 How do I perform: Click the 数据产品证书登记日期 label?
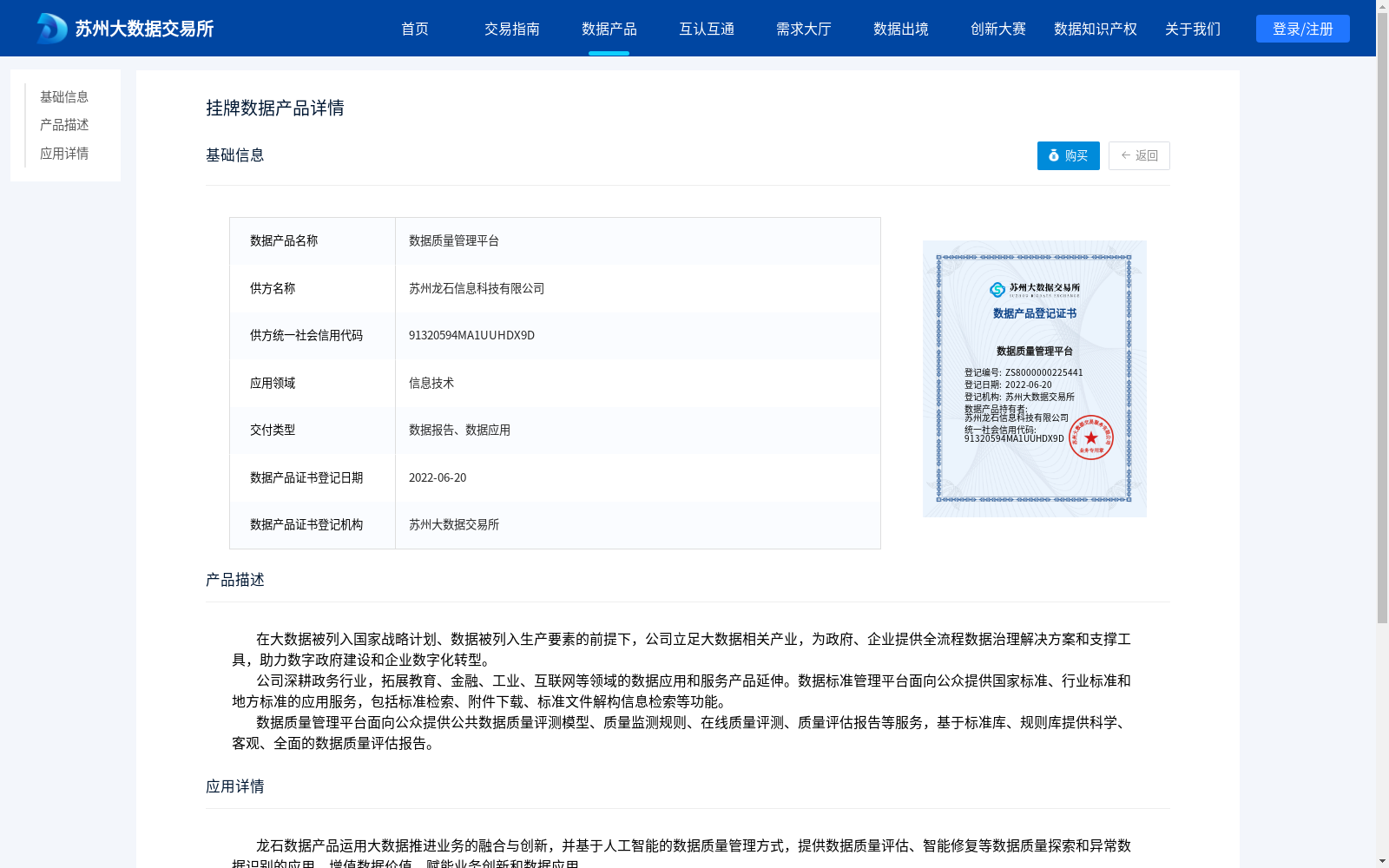[x=306, y=477]
